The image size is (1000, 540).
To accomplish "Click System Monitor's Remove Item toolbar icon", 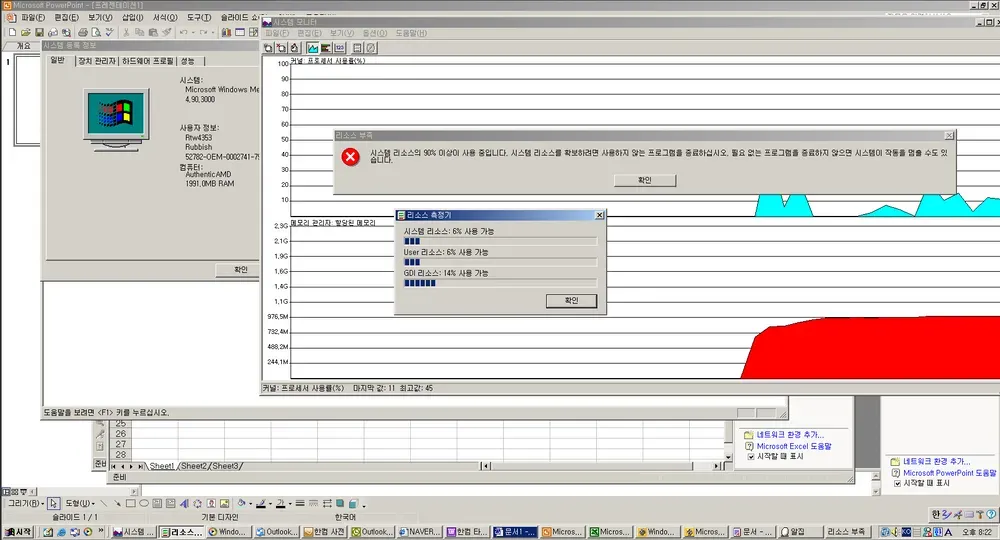I will 281,48.
